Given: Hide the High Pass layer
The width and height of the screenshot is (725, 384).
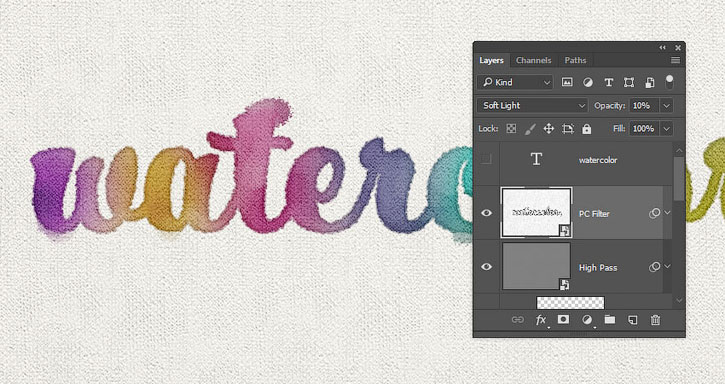Looking at the screenshot, I should pyautogui.click(x=486, y=266).
